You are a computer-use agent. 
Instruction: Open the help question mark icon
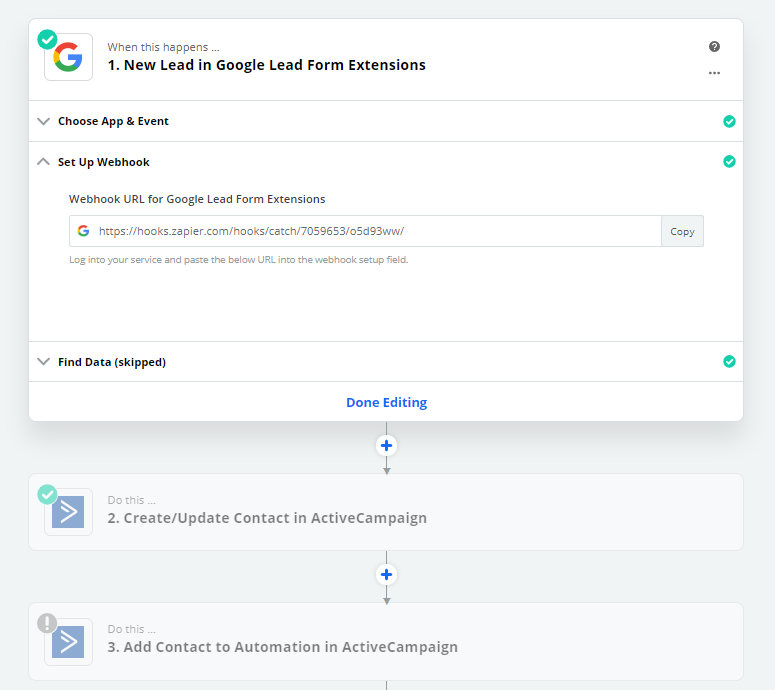tap(714, 46)
